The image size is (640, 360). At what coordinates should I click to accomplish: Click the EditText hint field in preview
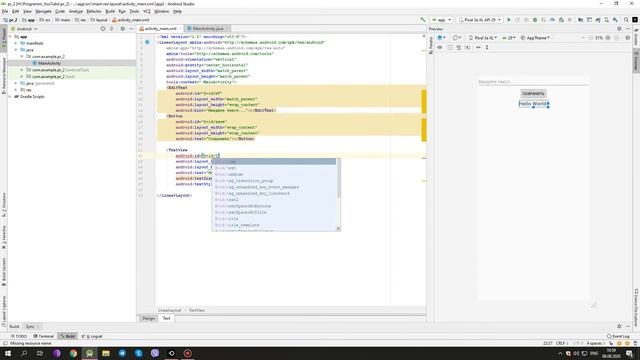(x=533, y=82)
